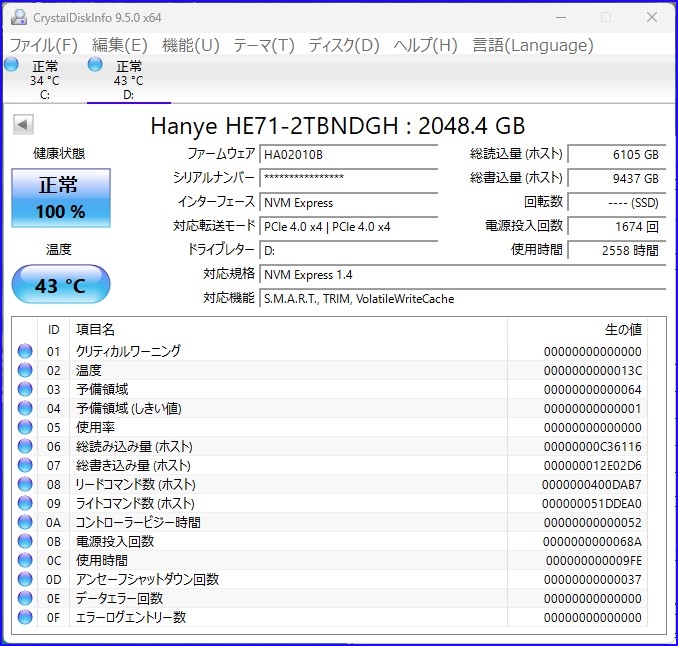Click status orb of 電源投入回数 attribute row

tap(25, 541)
